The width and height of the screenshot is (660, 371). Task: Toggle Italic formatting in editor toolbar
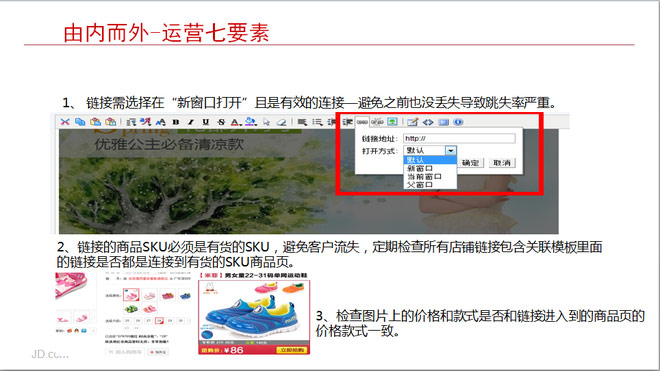point(191,122)
